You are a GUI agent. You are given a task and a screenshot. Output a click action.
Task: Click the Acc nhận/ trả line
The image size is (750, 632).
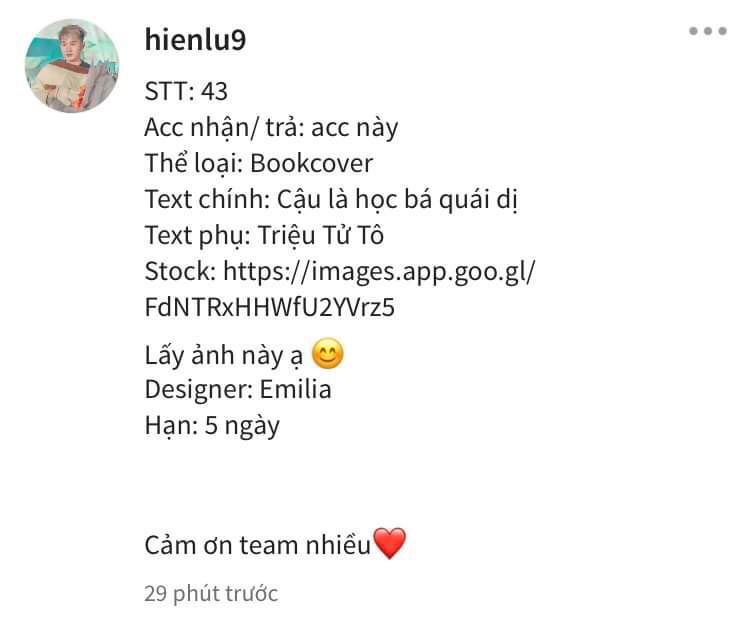tap(271, 128)
